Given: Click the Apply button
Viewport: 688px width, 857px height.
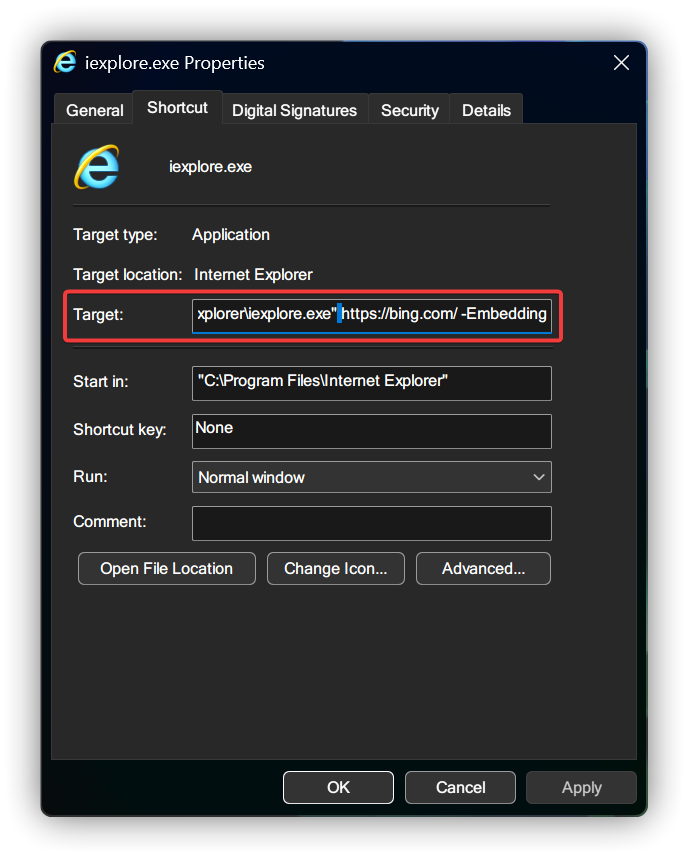Looking at the screenshot, I should point(581,787).
